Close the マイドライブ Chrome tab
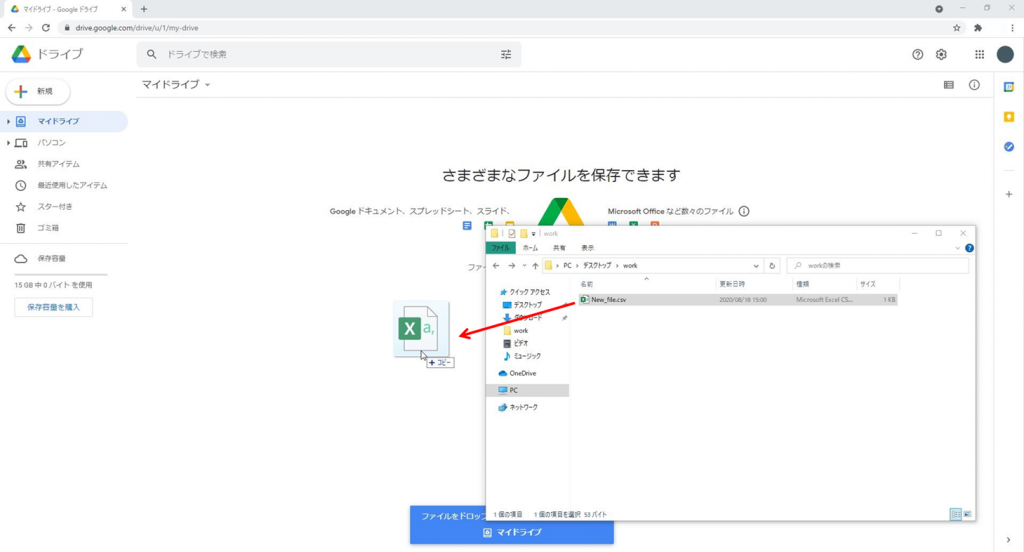Screen dimensions: 1024x552 pyautogui.click(x=123, y=9)
